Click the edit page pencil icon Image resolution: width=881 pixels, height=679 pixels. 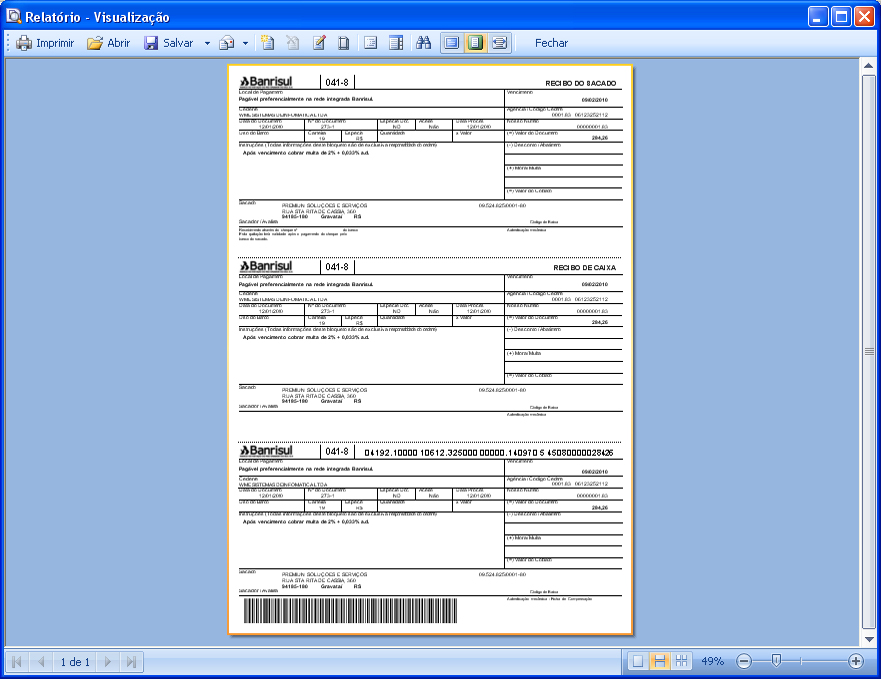pyautogui.click(x=319, y=43)
